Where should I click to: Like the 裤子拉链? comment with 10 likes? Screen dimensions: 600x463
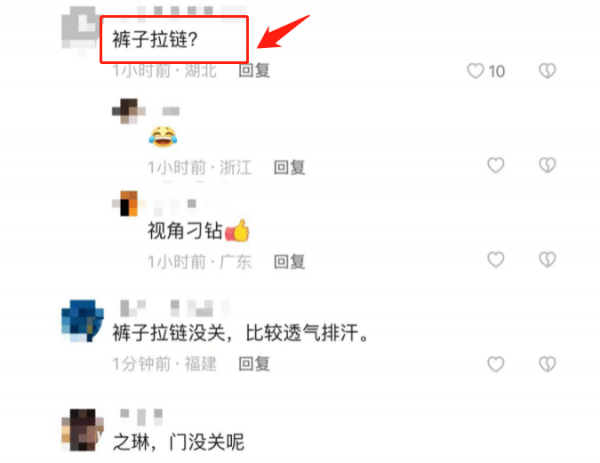point(476,71)
